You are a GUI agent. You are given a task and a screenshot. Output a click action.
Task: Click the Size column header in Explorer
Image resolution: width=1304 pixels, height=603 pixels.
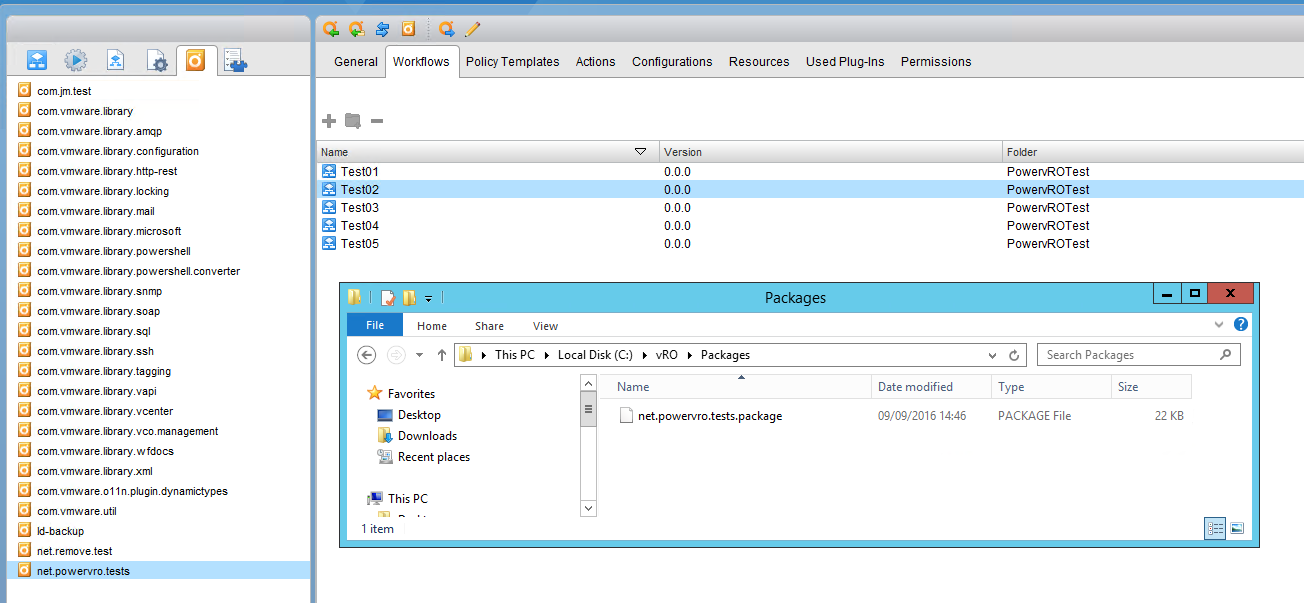(1151, 387)
